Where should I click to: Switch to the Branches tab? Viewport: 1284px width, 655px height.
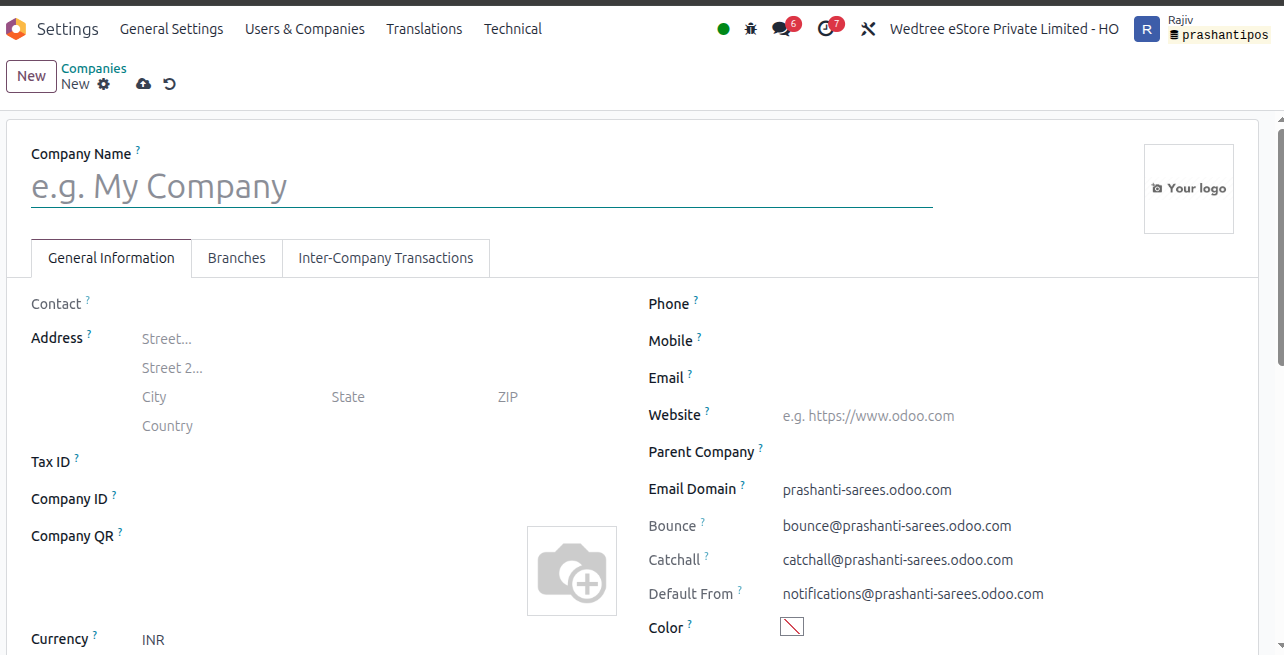[x=237, y=258]
